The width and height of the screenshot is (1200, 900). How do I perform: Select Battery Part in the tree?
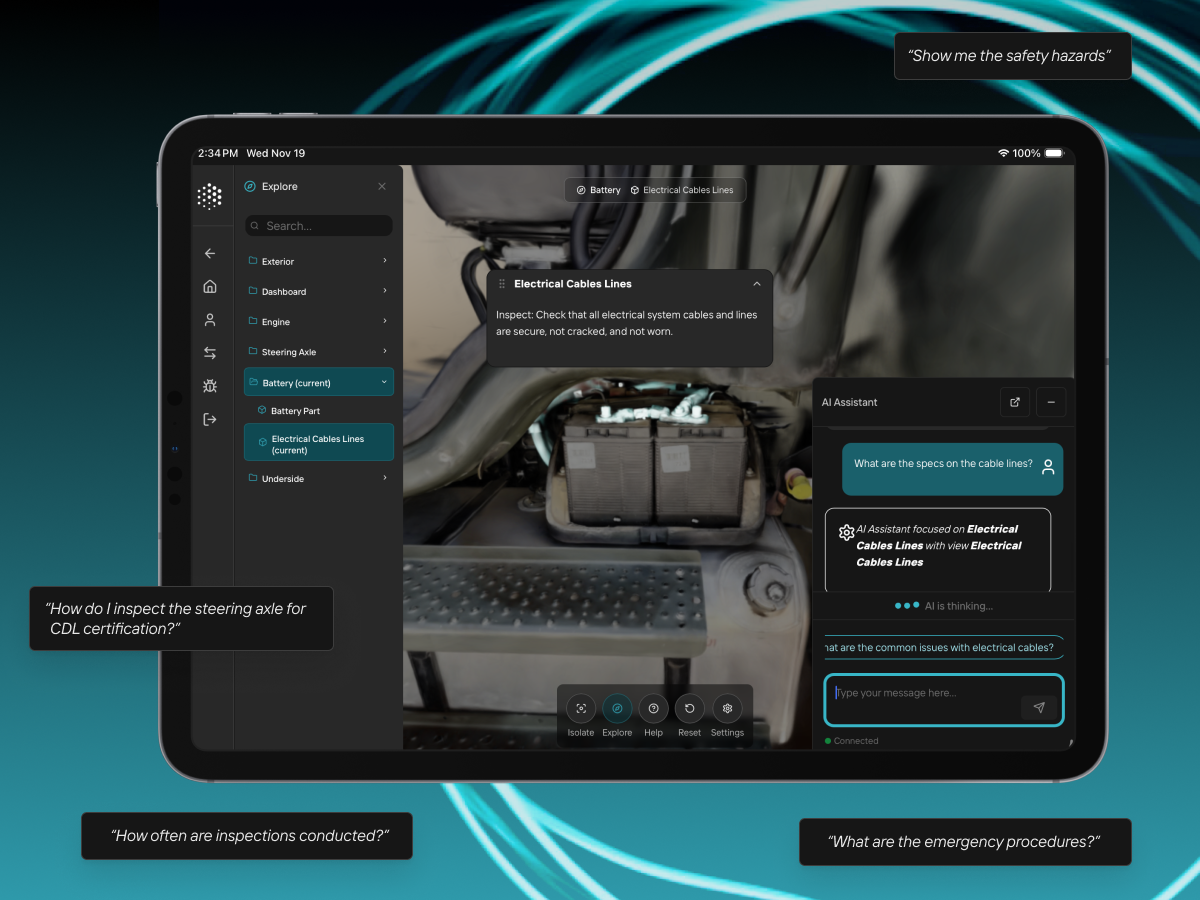click(297, 411)
